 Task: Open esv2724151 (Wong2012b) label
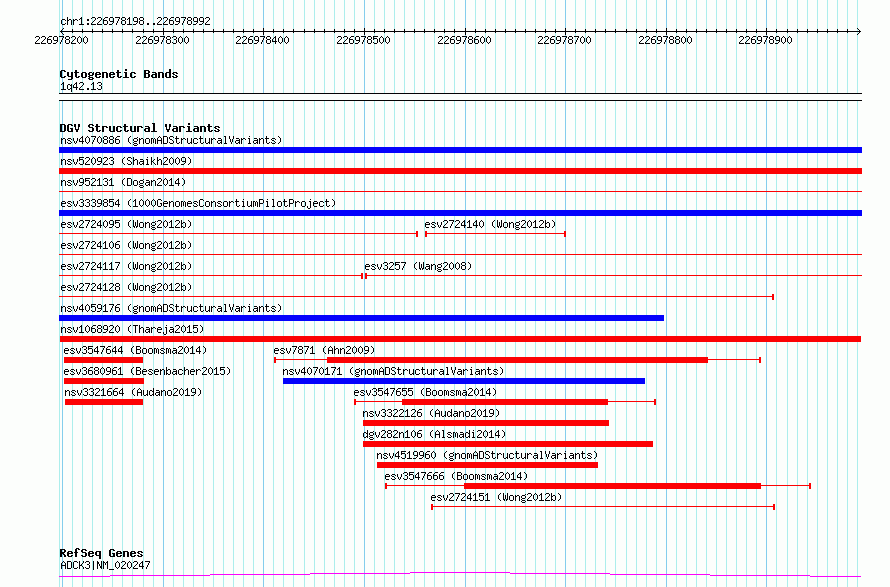[x=496, y=497]
